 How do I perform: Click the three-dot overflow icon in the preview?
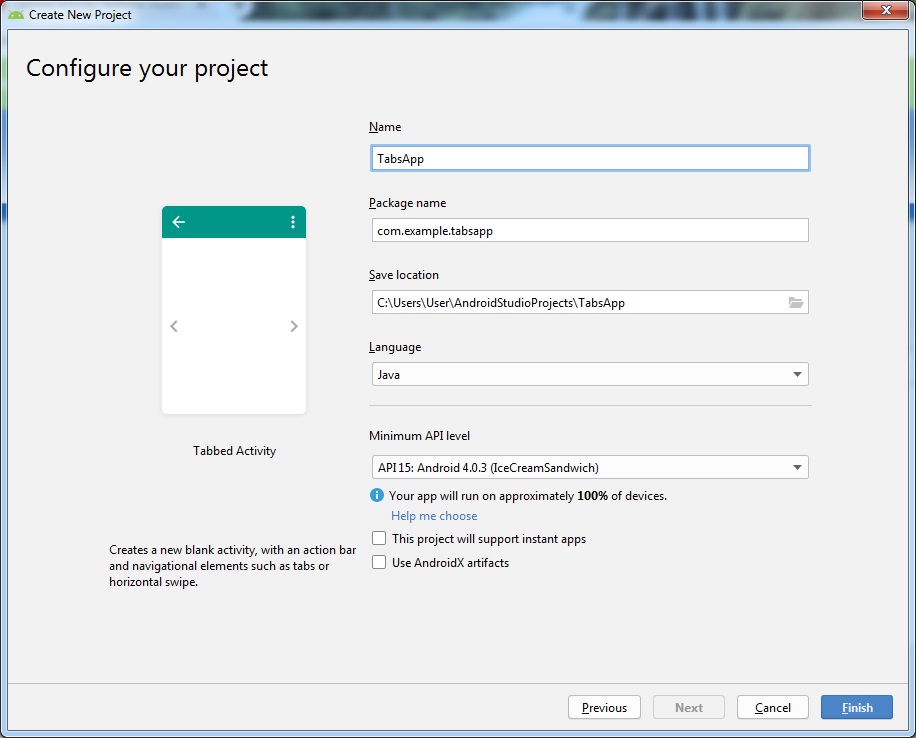292,222
